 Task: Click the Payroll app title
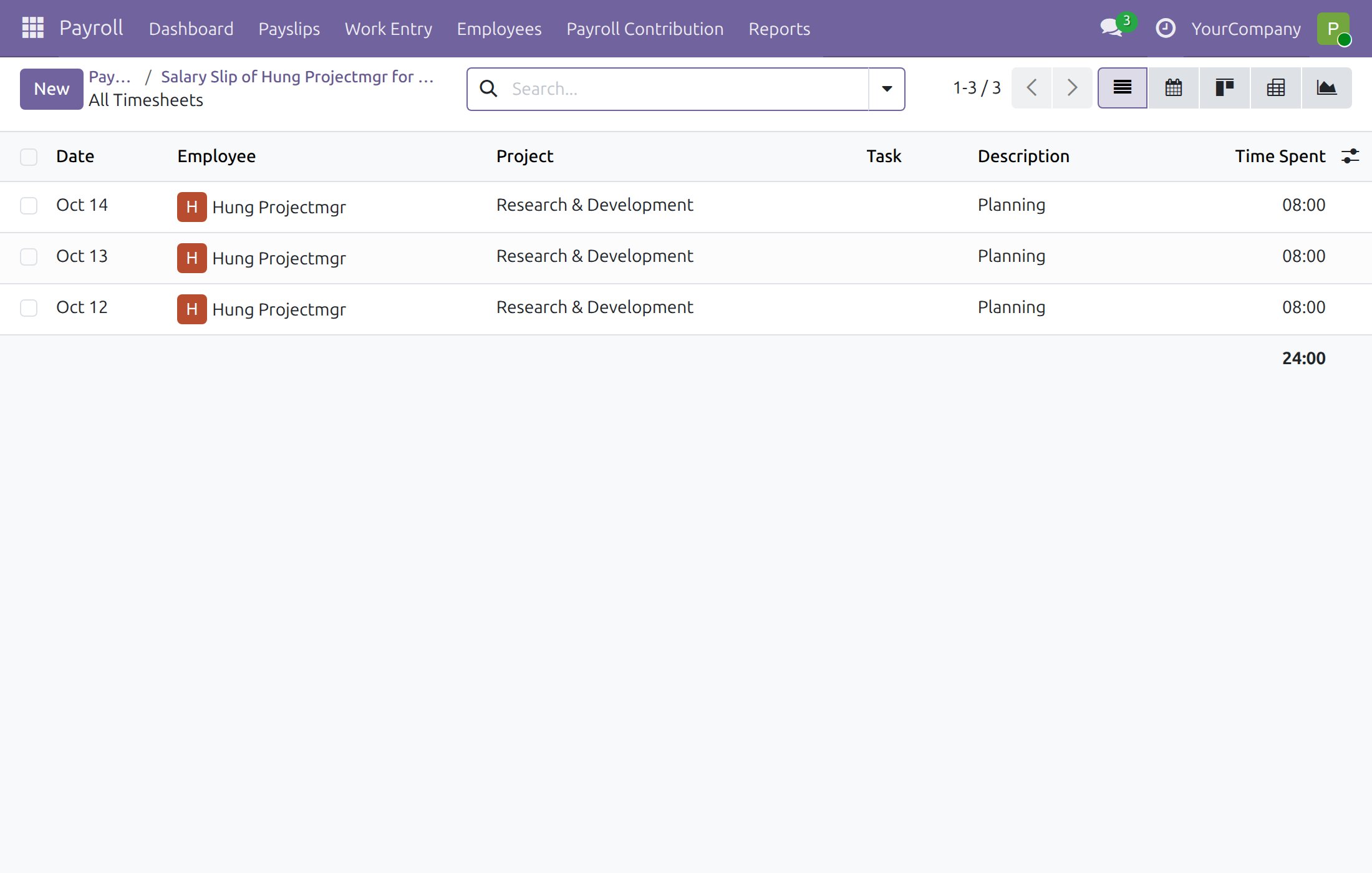pos(91,28)
